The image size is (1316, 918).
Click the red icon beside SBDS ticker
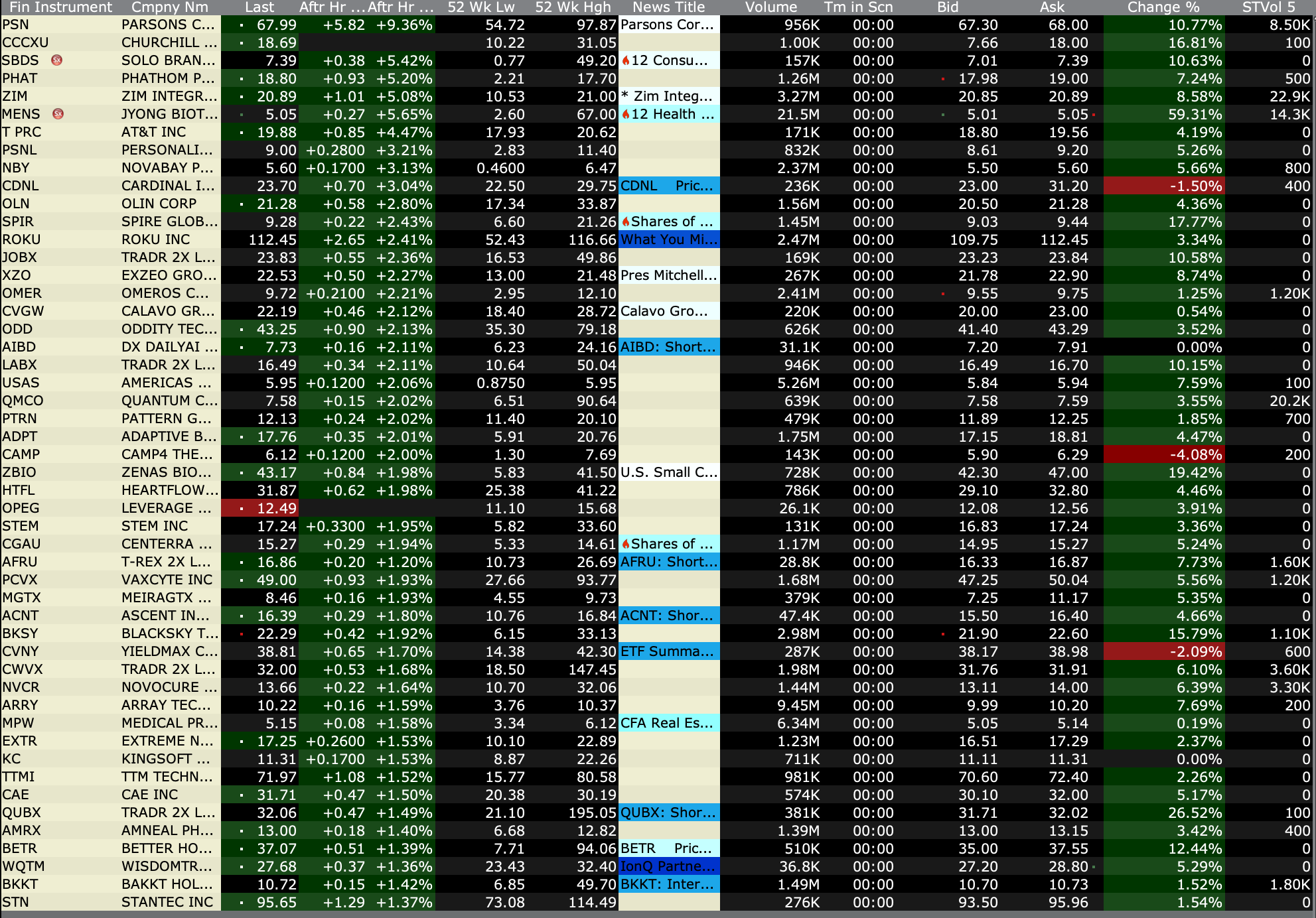(x=57, y=60)
